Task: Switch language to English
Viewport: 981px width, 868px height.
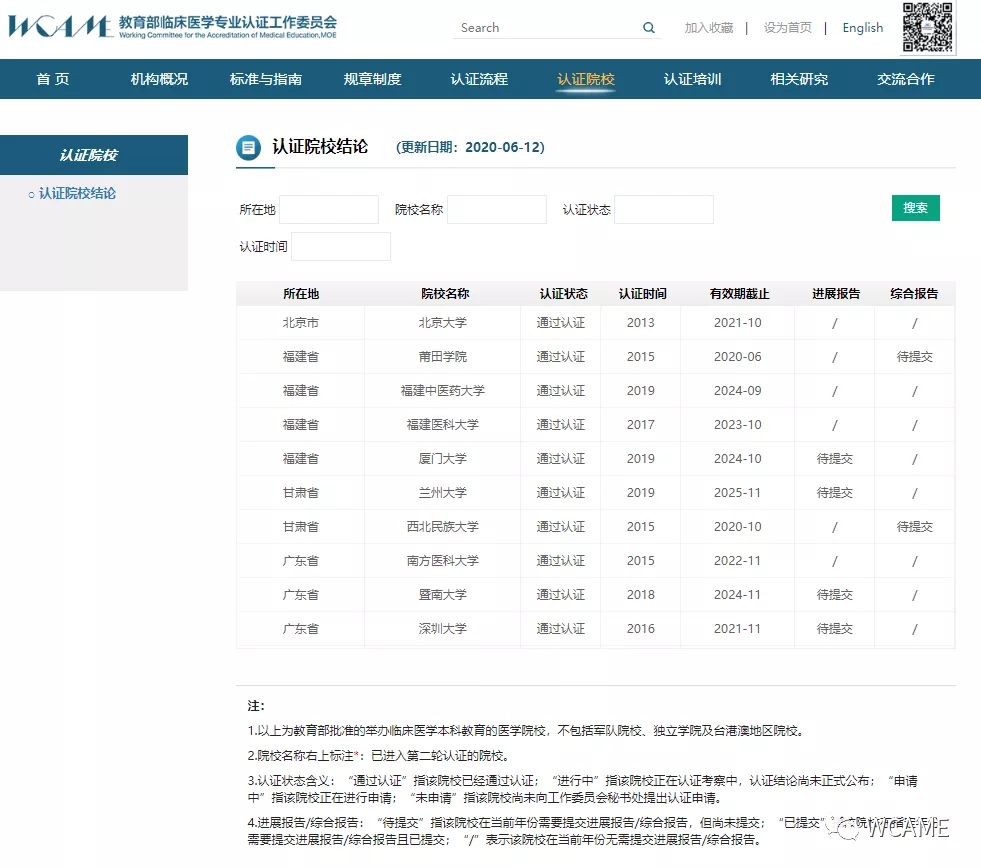Action: point(863,28)
